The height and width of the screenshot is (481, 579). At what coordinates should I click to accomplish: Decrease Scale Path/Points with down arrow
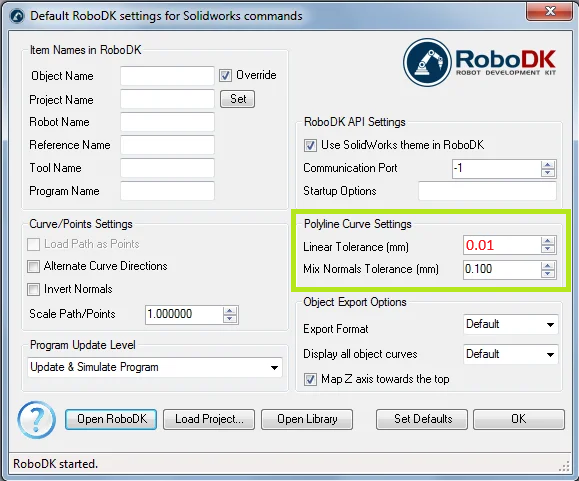tap(230, 319)
